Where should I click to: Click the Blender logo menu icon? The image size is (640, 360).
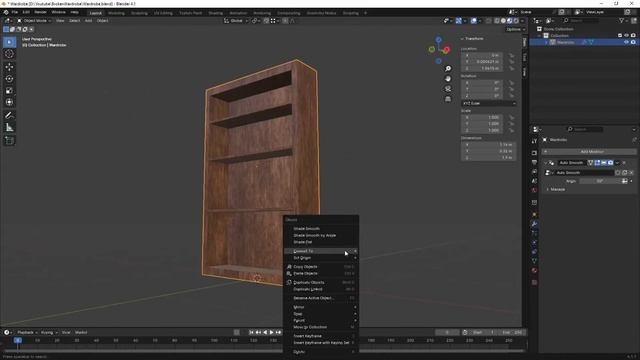coord(6,12)
